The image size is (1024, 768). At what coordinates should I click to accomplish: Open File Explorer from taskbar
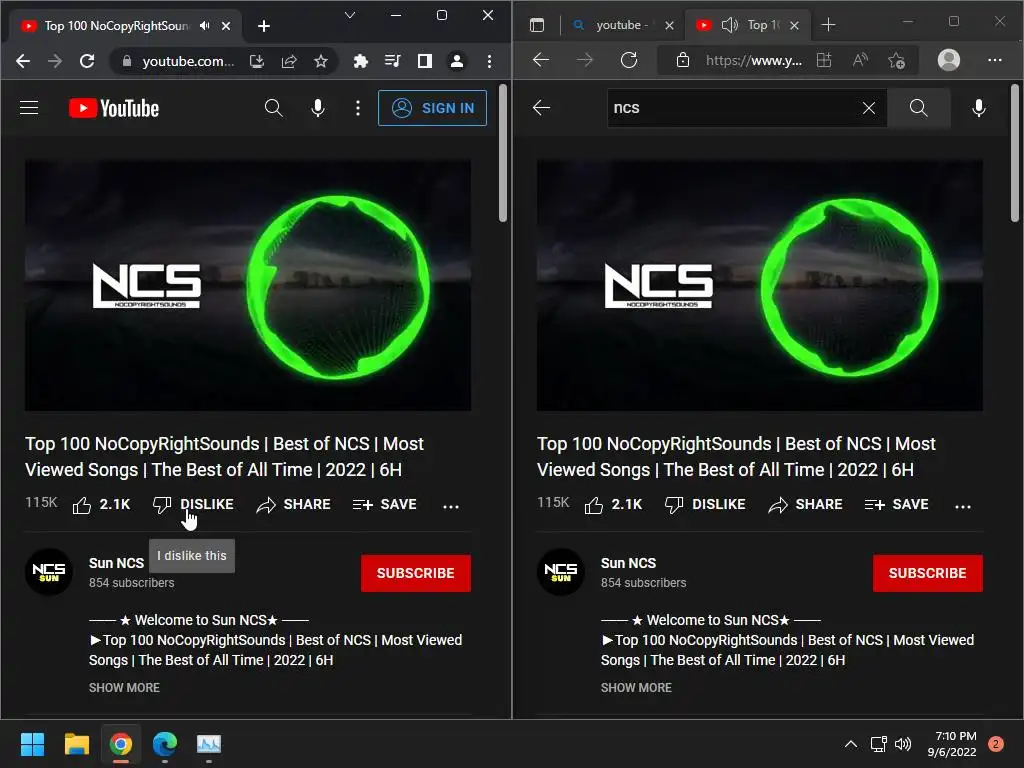point(76,744)
